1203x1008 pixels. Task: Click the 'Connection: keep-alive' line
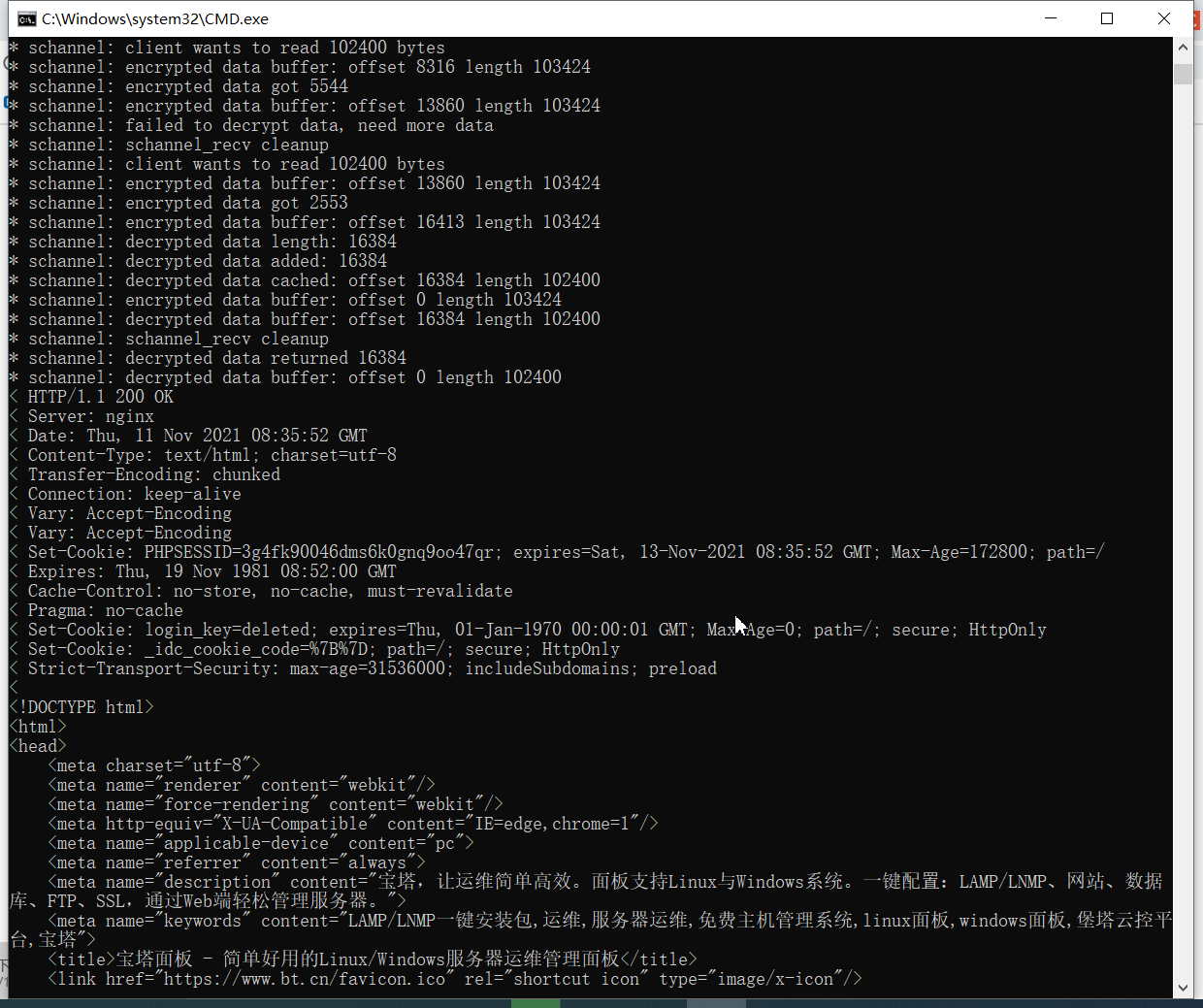click(x=125, y=494)
